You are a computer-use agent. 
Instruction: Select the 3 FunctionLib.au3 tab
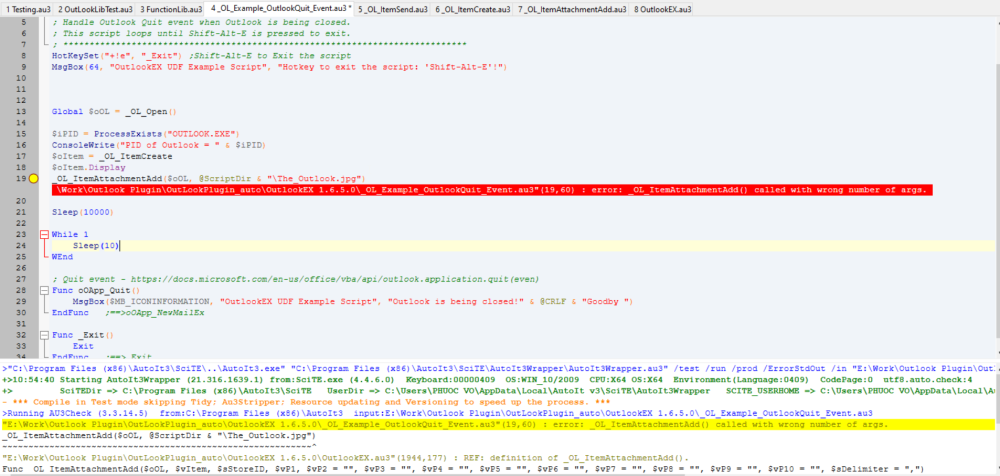click(170, 9)
